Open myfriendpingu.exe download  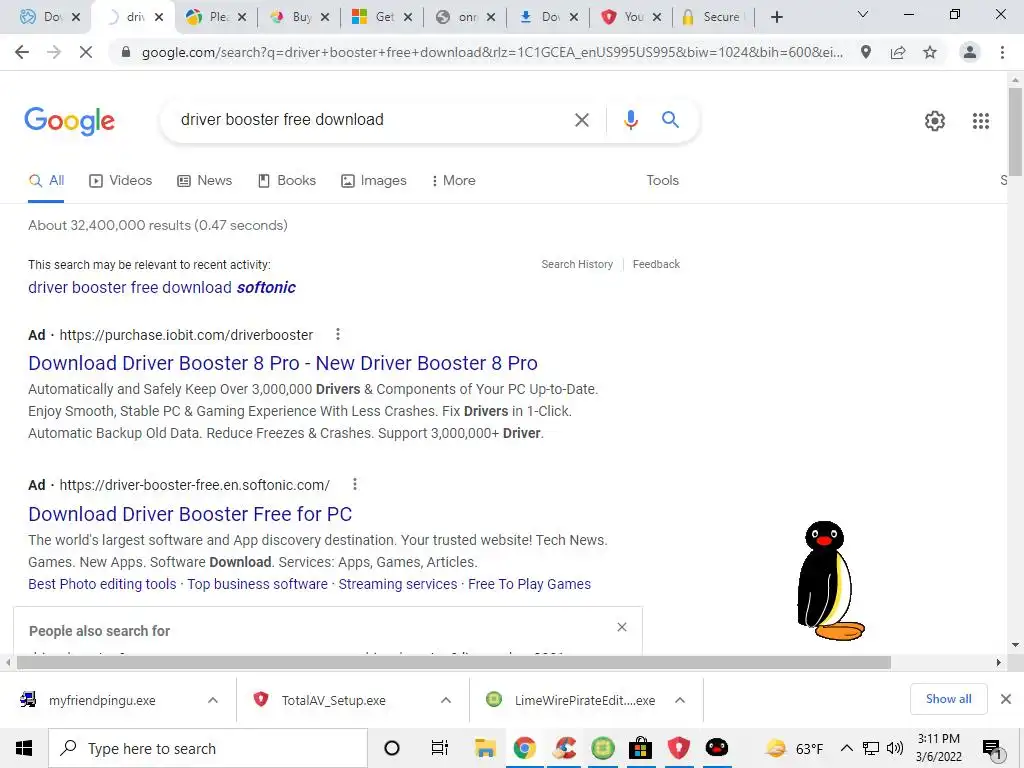(102, 700)
